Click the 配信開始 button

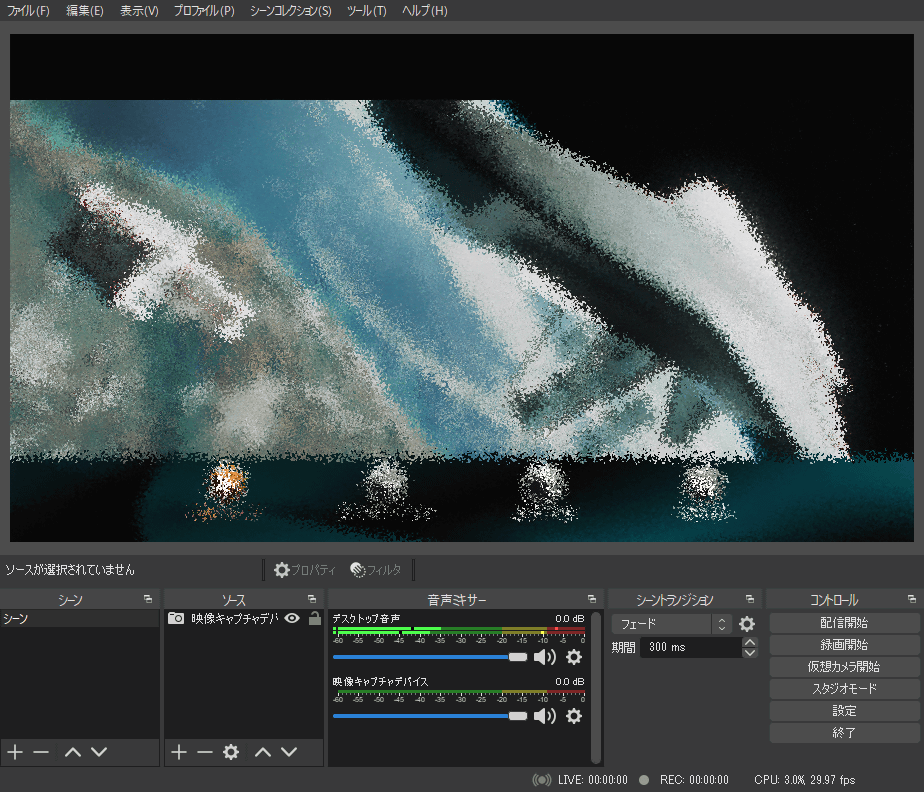844,623
